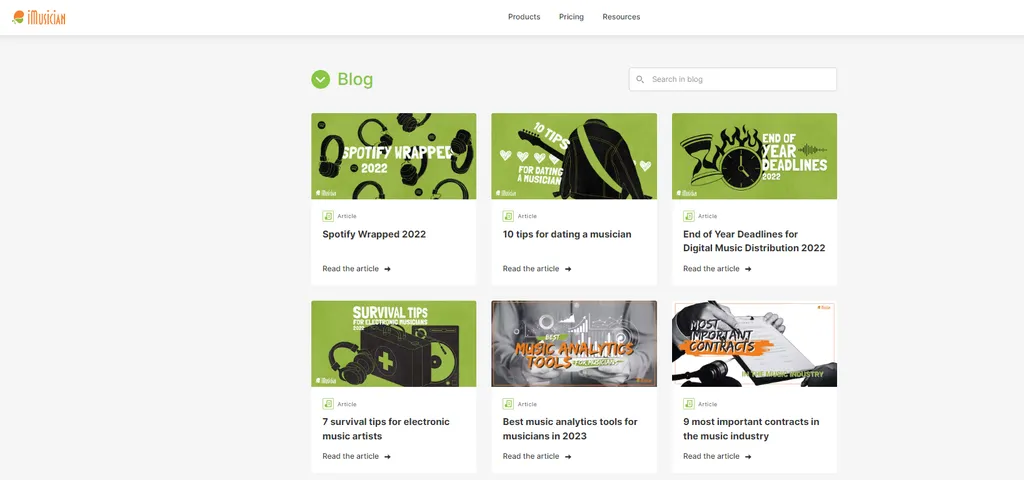The image size is (1024, 480).
Task: Click arrow icon under 7 survival tips article
Action: [388, 457]
